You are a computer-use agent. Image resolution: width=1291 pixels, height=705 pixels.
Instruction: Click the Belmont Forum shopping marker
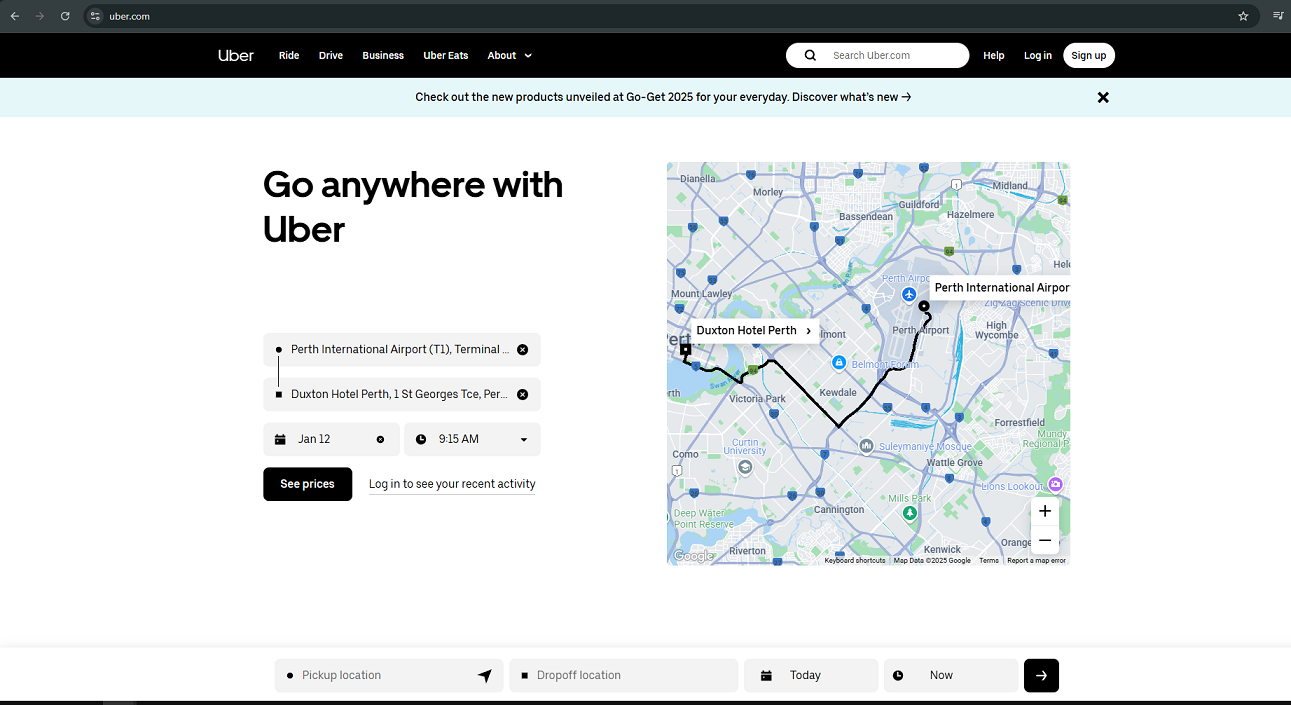tap(839, 362)
